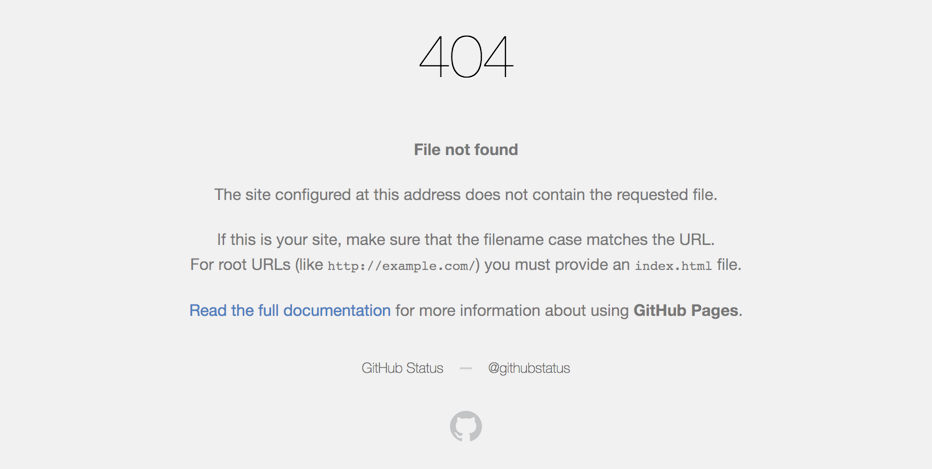Click the File not found heading

[x=466, y=150]
